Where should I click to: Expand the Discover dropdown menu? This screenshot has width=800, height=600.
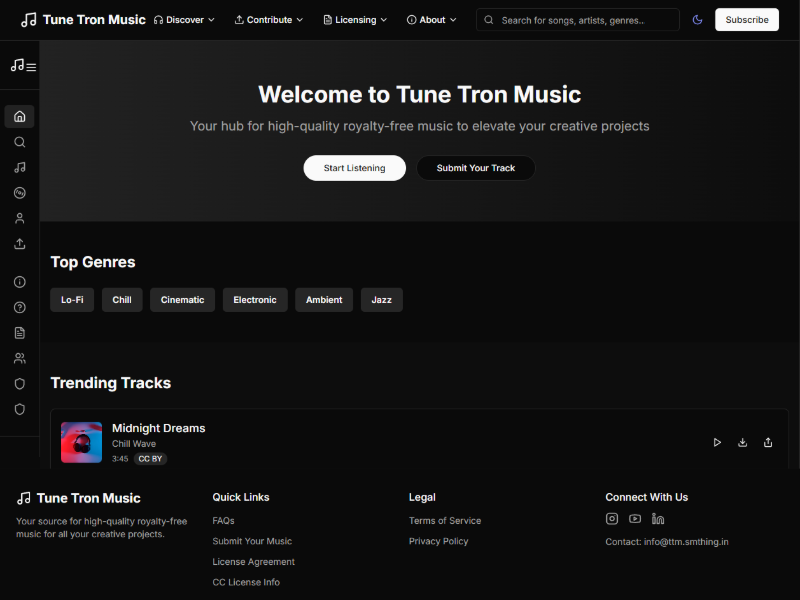184,20
